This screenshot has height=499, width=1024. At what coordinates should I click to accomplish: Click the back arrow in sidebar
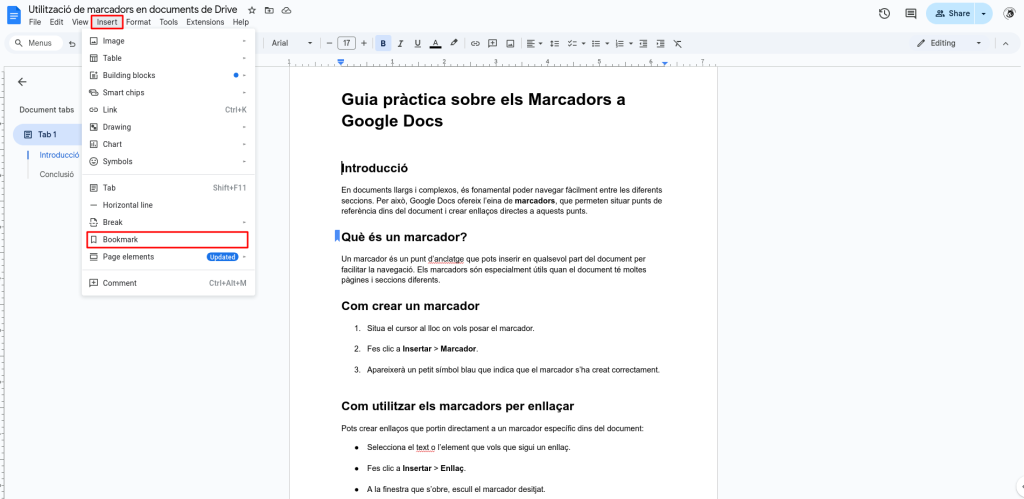click(22, 82)
